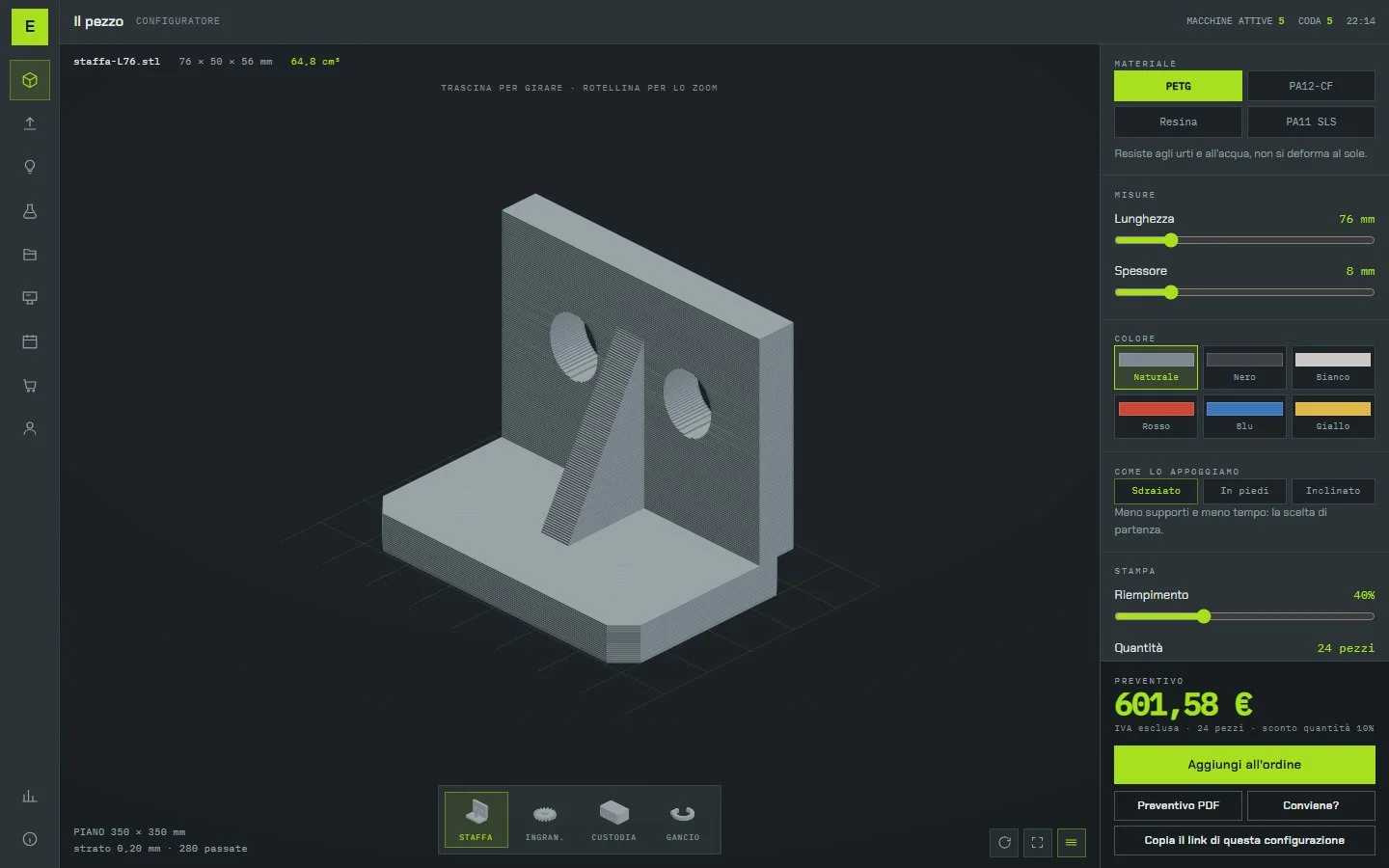
Task: Enter fullscreen viewer mode icon
Action: tap(1037, 843)
